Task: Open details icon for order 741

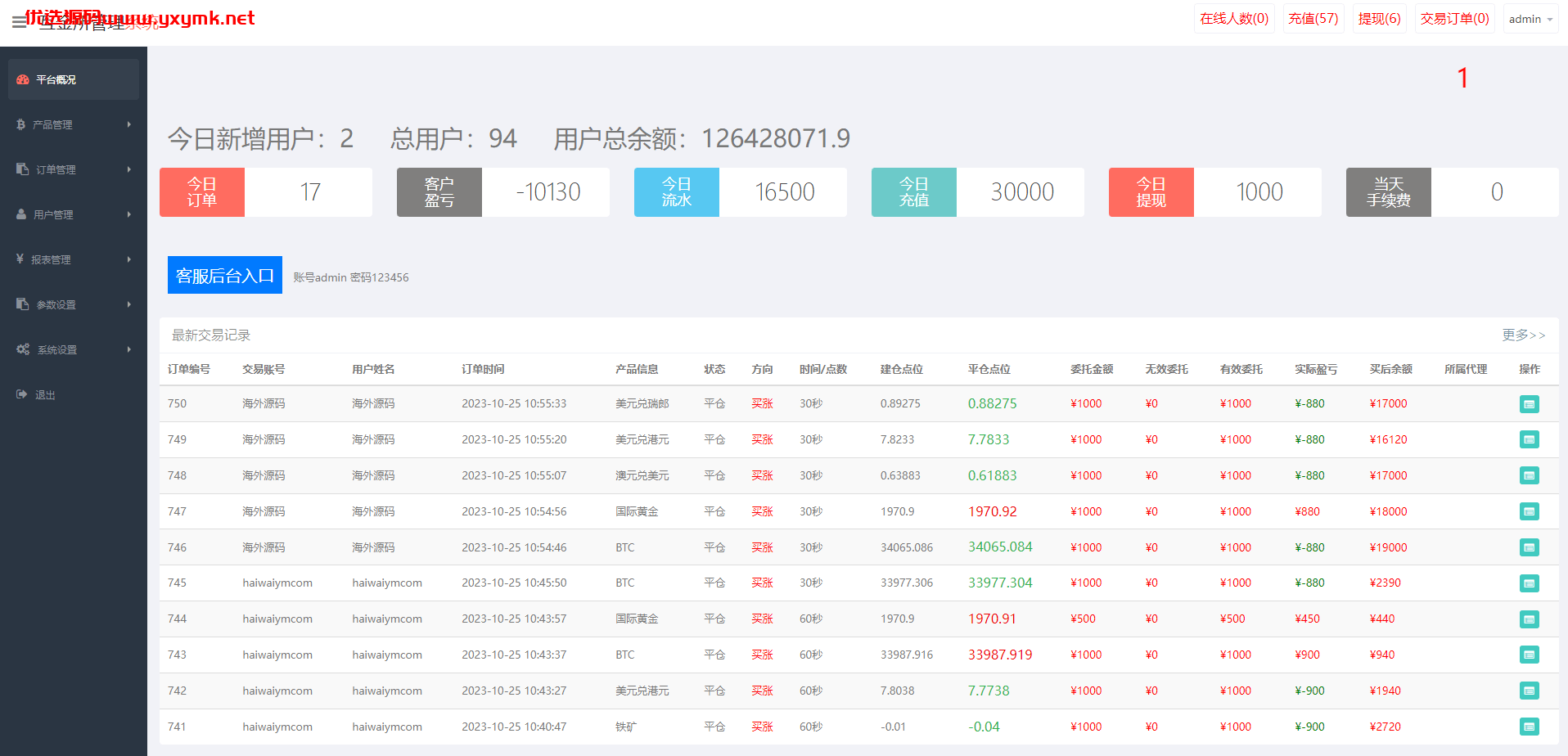Action: pyautogui.click(x=1529, y=727)
